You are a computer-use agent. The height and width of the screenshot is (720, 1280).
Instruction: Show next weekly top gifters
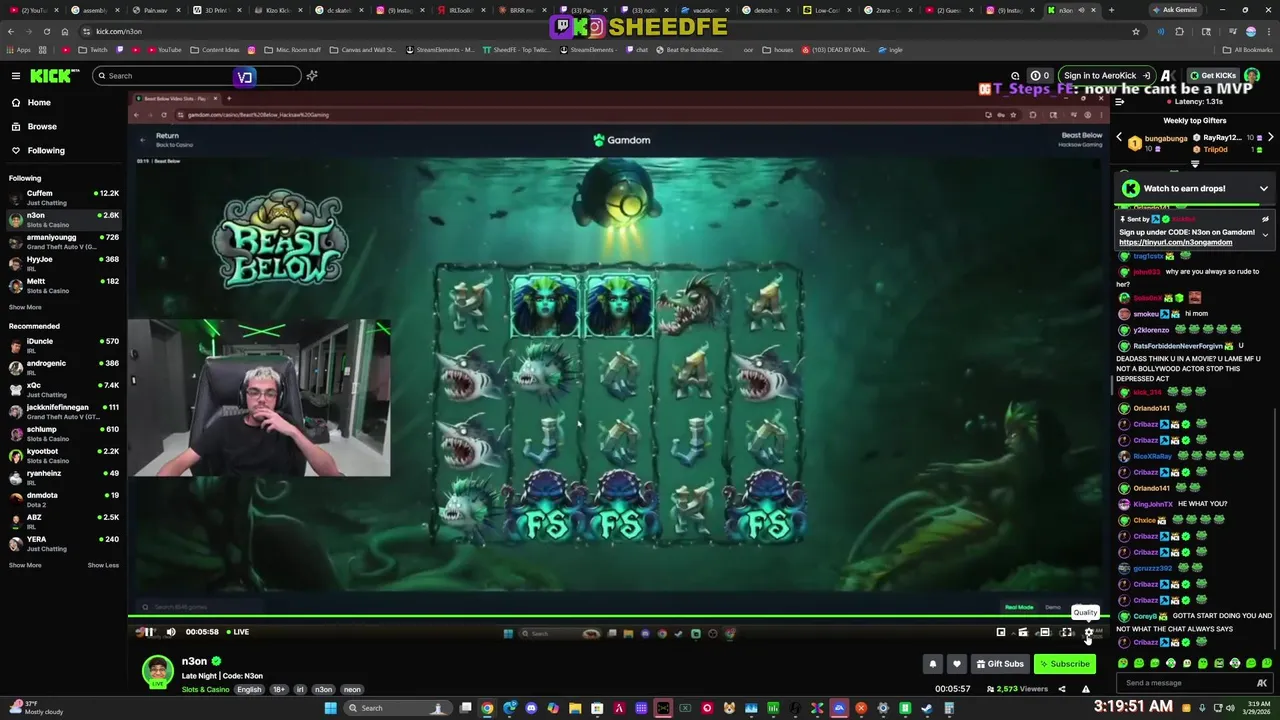(1270, 138)
